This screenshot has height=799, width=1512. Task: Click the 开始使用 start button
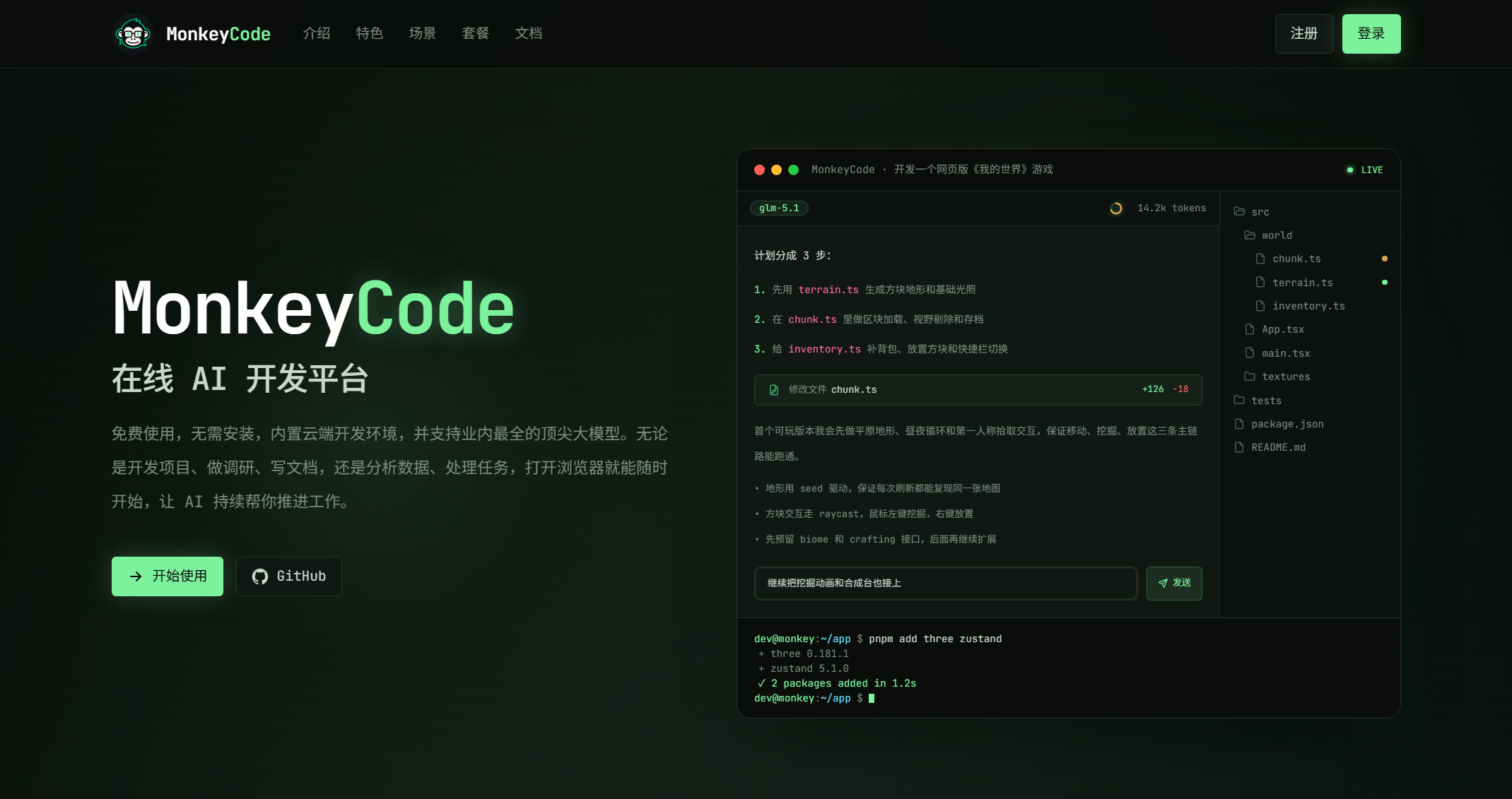168,576
